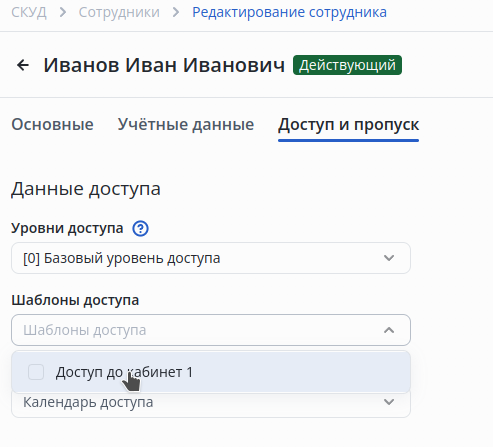The image size is (493, 447).
Task: Click the back arrow beside Иванов Иван Иванович
Action: (23, 65)
